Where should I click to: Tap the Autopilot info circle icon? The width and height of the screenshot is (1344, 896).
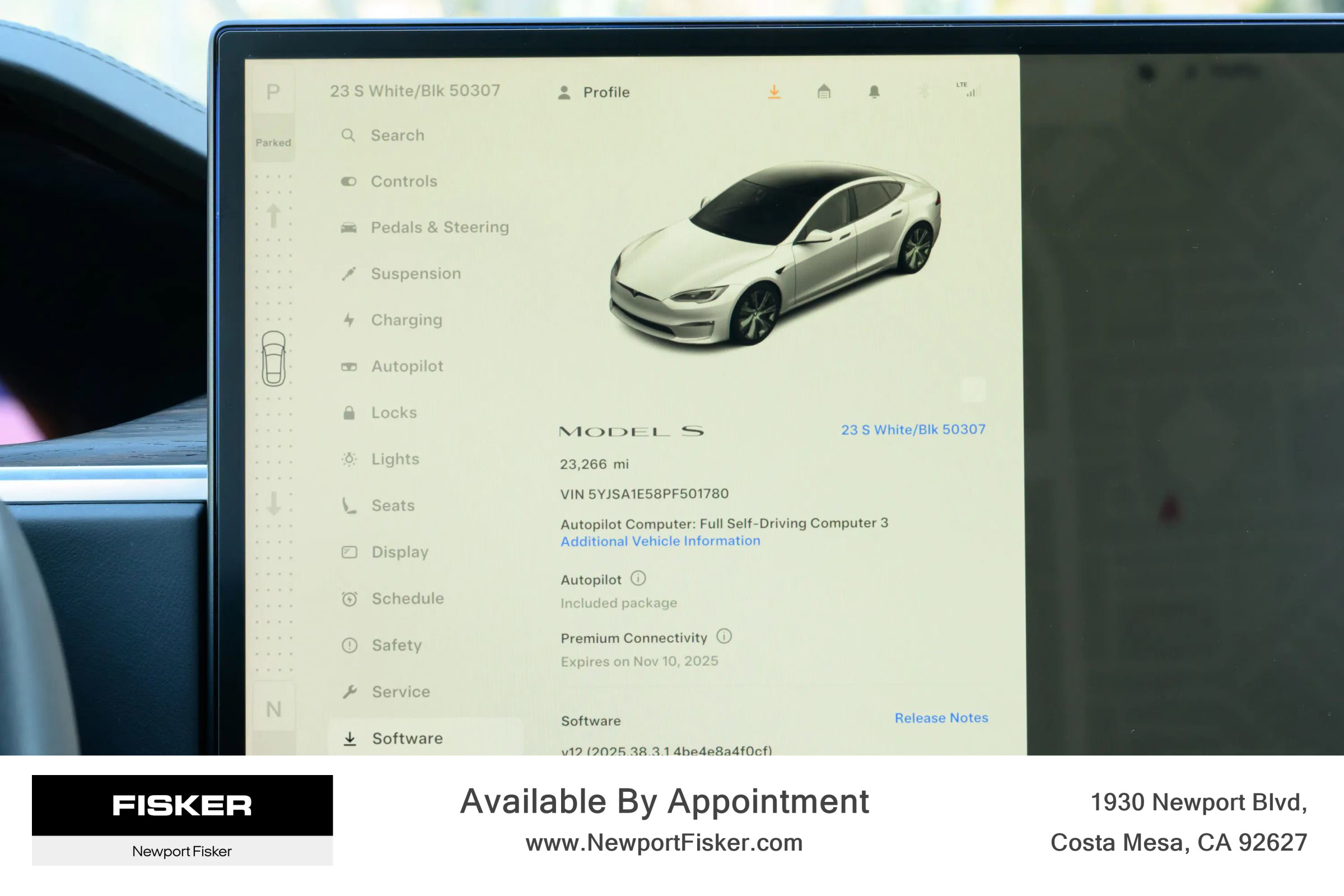pyautogui.click(x=638, y=578)
